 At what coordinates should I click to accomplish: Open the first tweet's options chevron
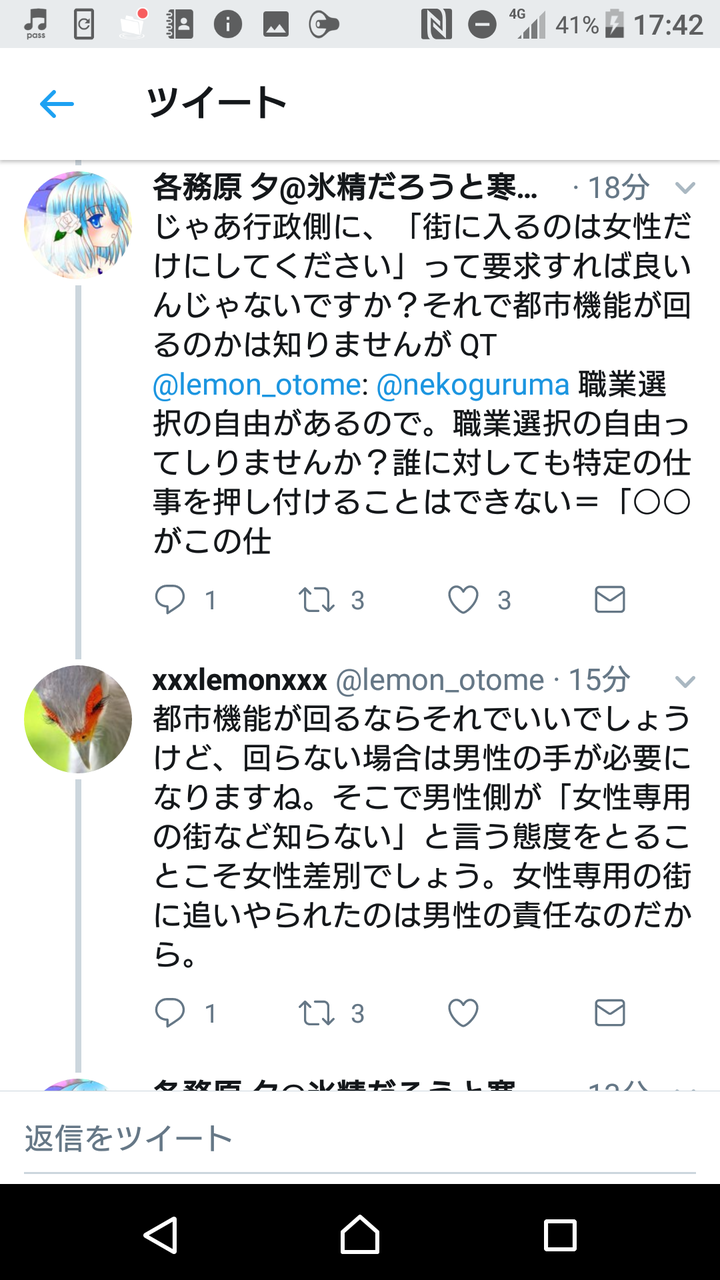coord(685,188)
